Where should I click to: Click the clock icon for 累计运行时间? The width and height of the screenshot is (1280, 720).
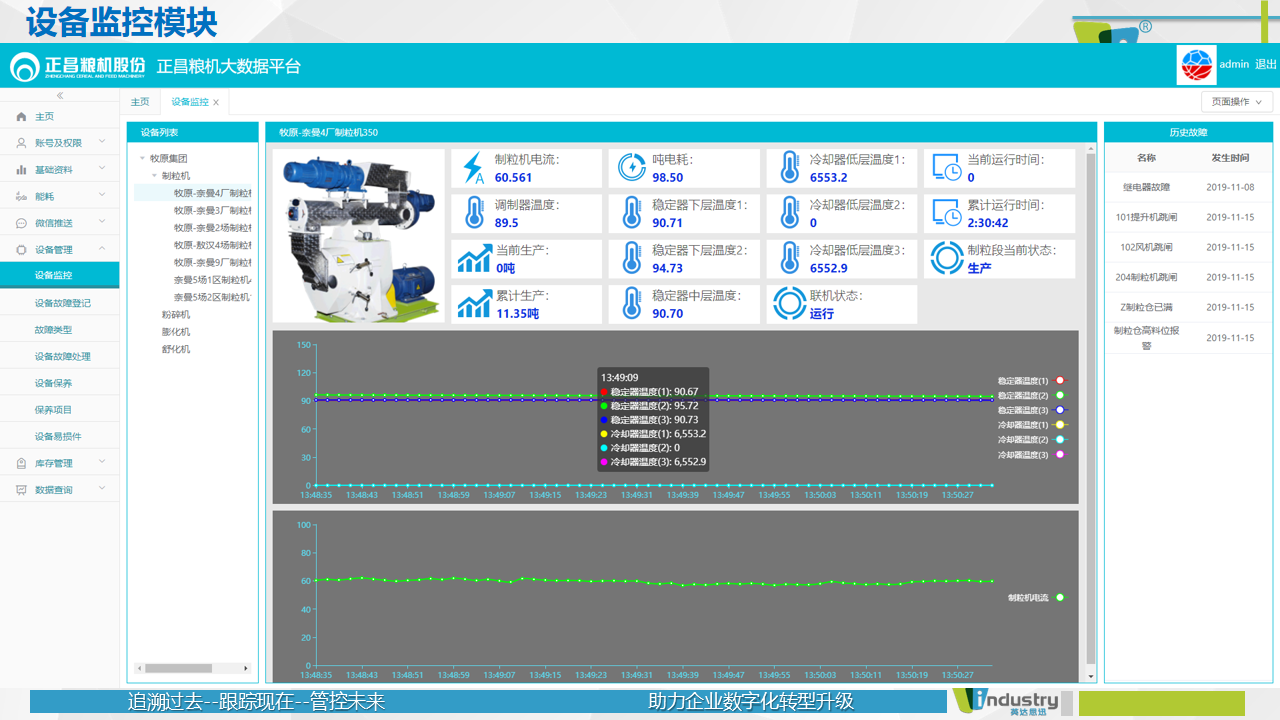(946, 213)
